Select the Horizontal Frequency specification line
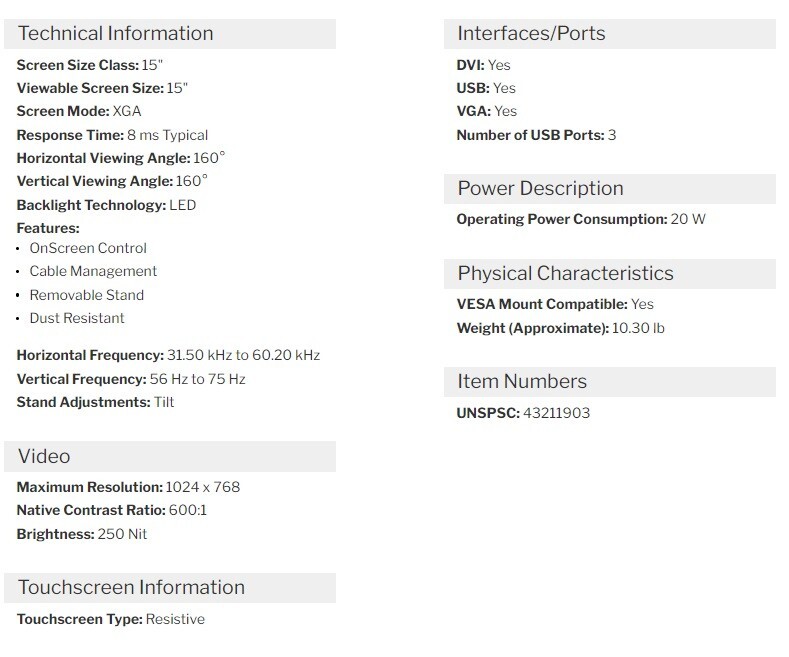This screenshot has width=789, height=657. click(168, 355)
